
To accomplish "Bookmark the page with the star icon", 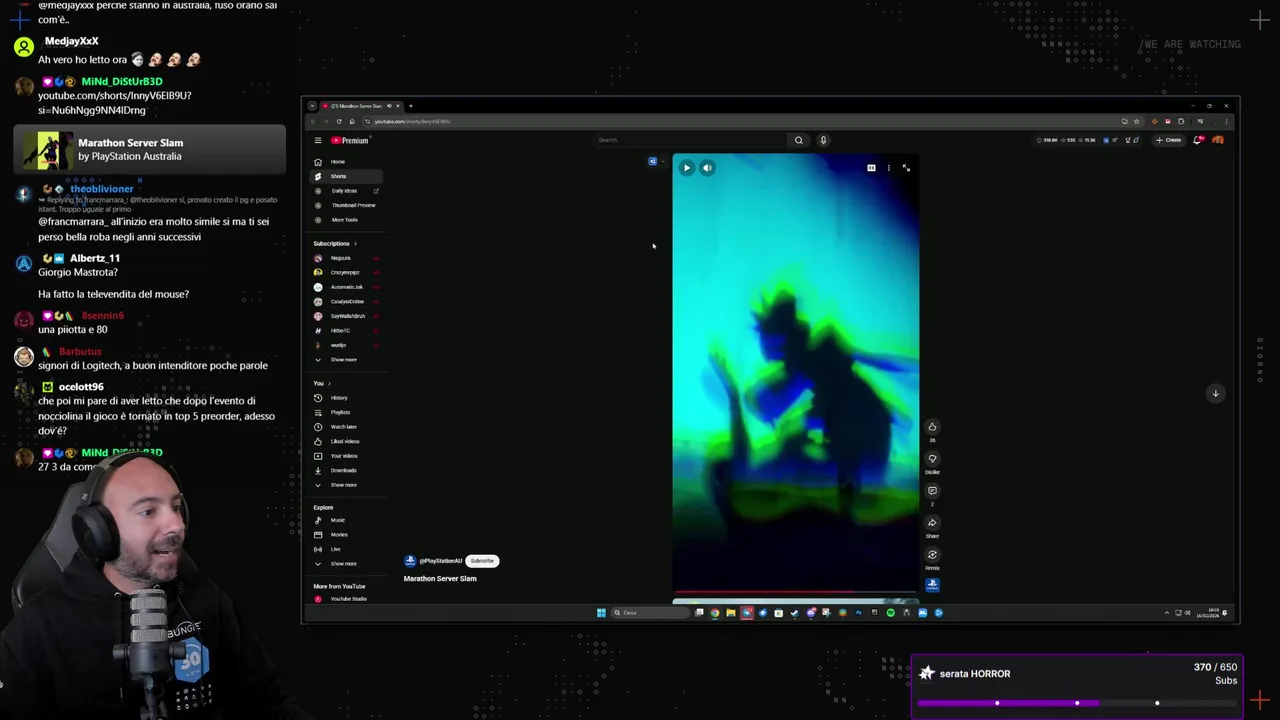I will 1136,121.
